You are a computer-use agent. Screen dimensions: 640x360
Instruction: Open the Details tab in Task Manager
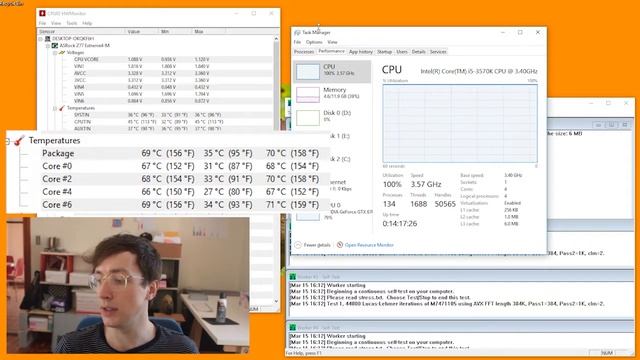coord(418,52)
